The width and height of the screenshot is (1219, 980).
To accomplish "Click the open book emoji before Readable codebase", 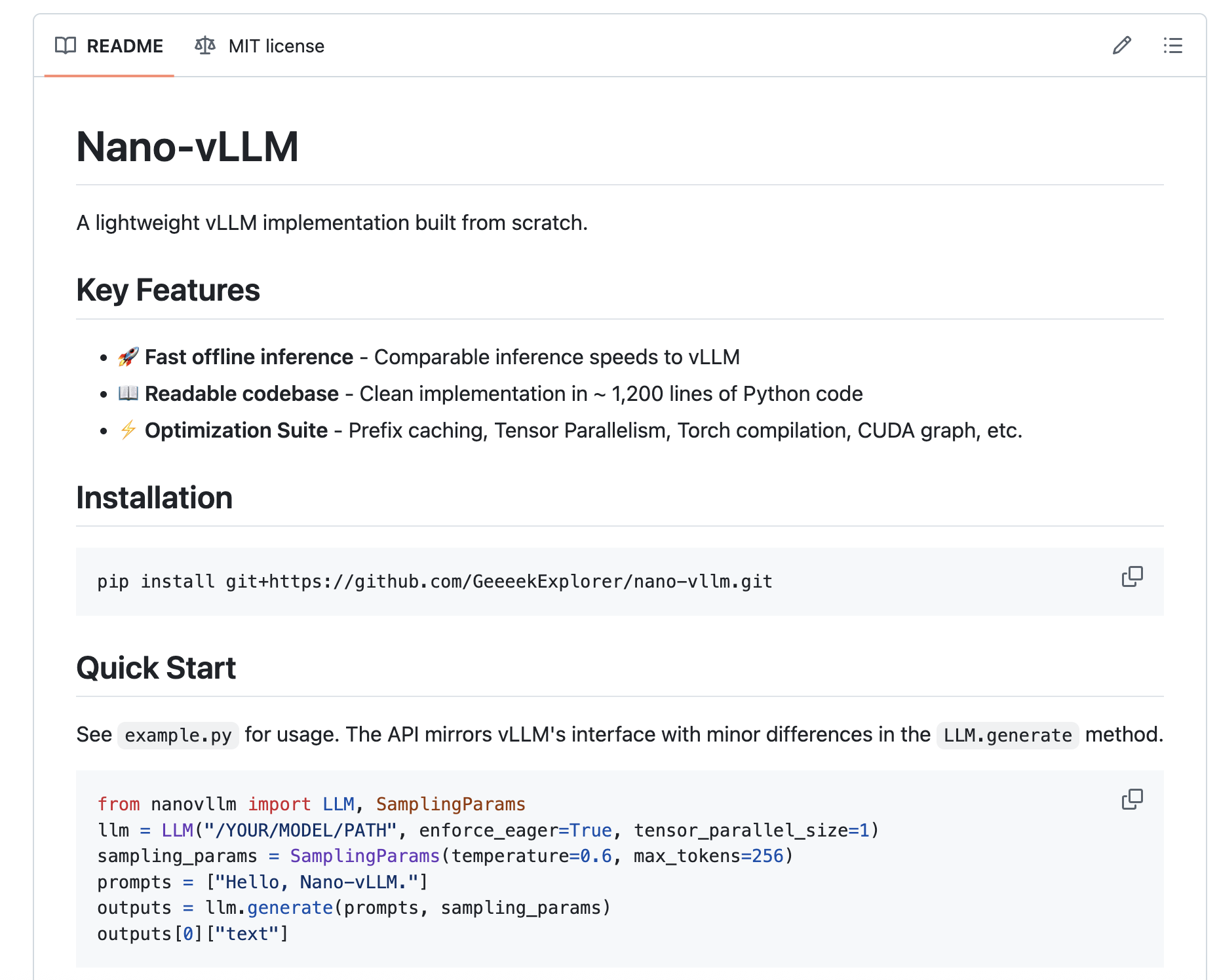I will [x=128, y=394].
